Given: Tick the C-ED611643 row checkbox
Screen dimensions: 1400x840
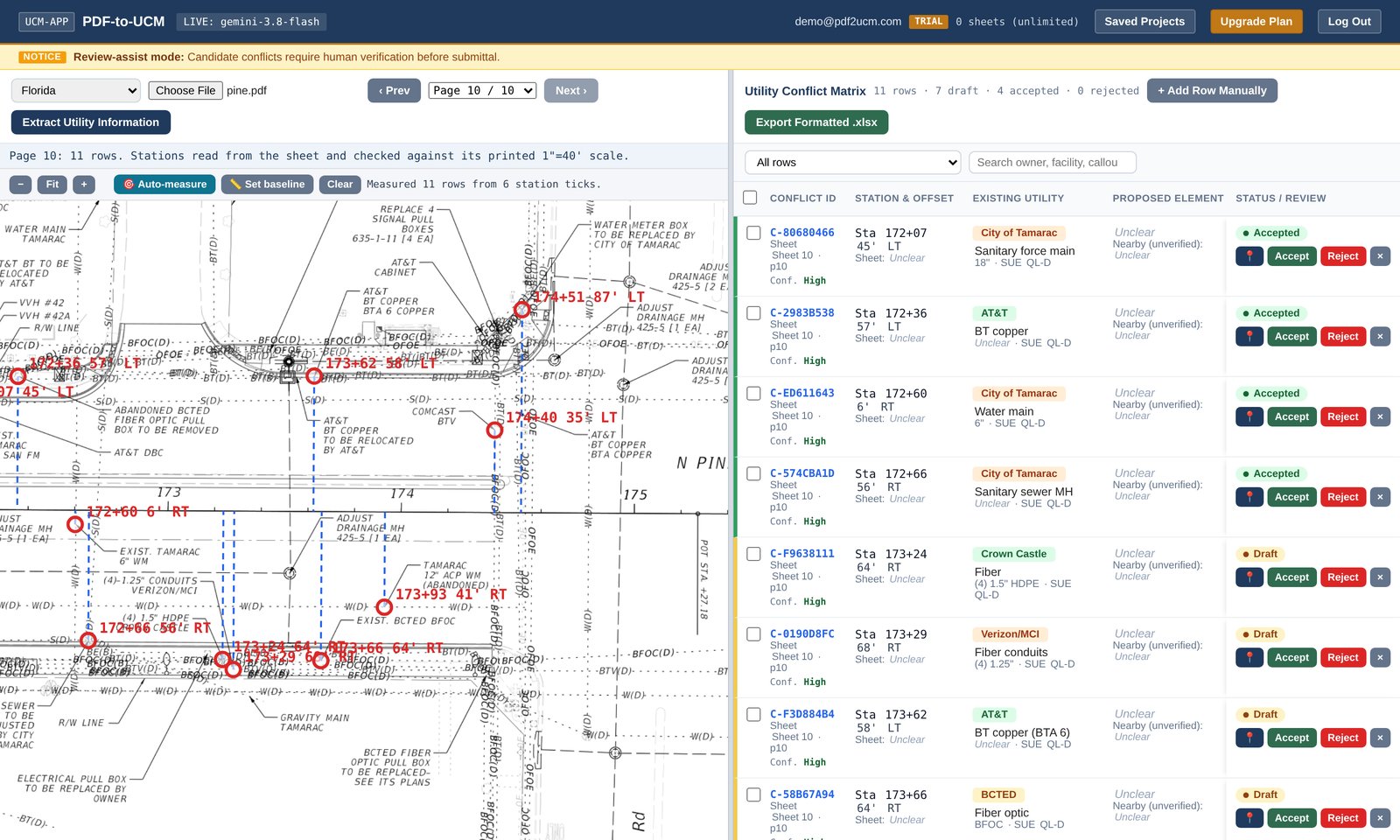Looking at the screenshot, I should 753,394.
